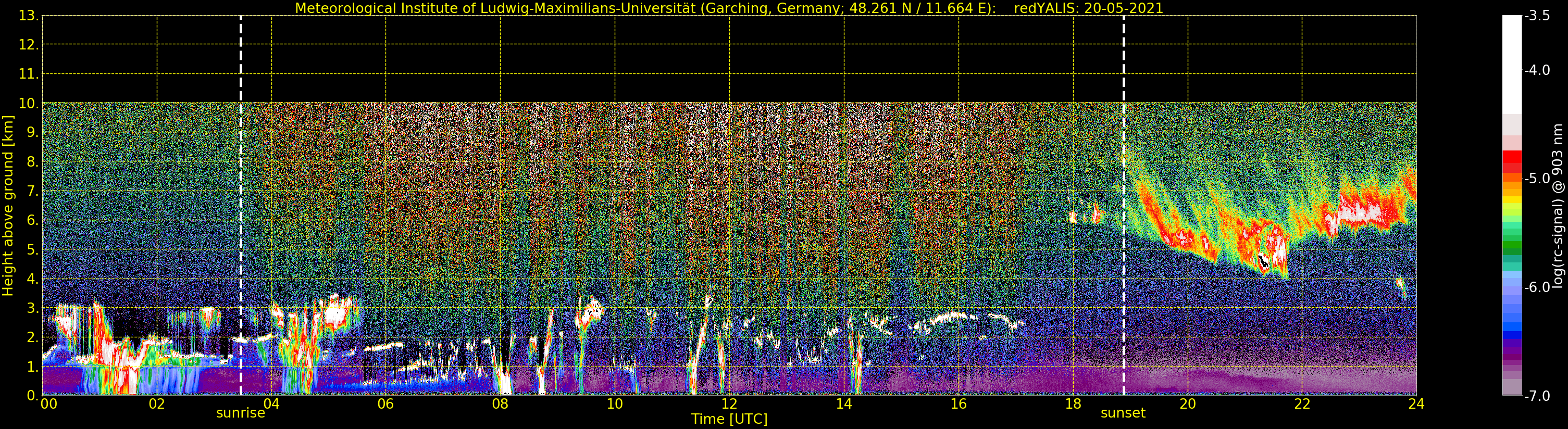1568x429 pixels.
Task: Click the "18" time axis tick label
Action: pyautogui.click(x=1073, y=403)
